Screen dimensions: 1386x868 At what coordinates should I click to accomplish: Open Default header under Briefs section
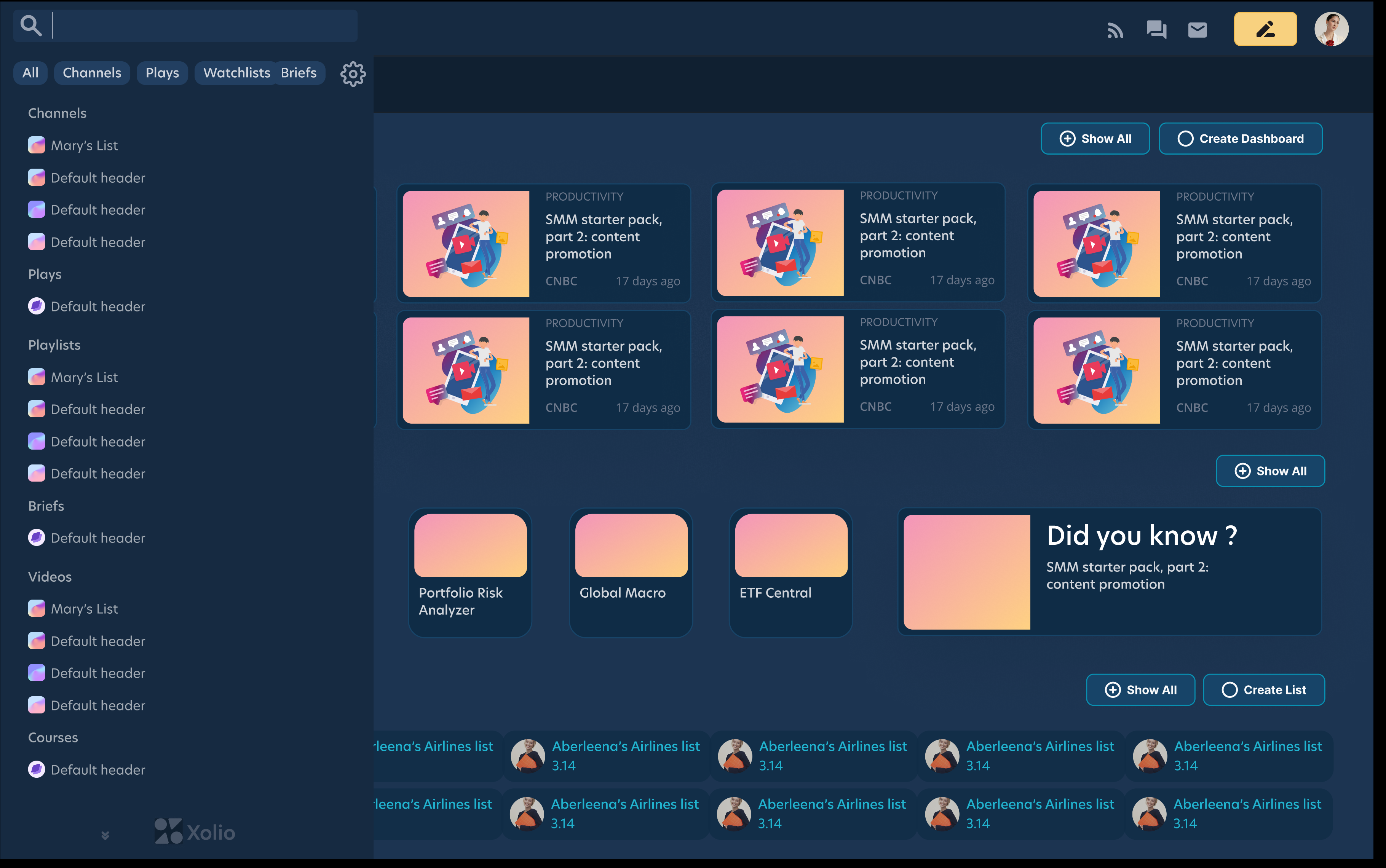pyautogui.click(x=97, y=538)
